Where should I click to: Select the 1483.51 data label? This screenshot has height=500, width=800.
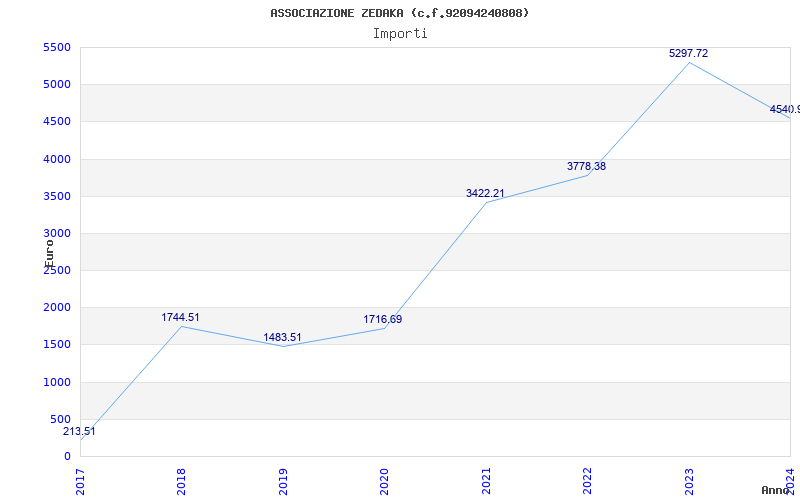tap(282, 337)
